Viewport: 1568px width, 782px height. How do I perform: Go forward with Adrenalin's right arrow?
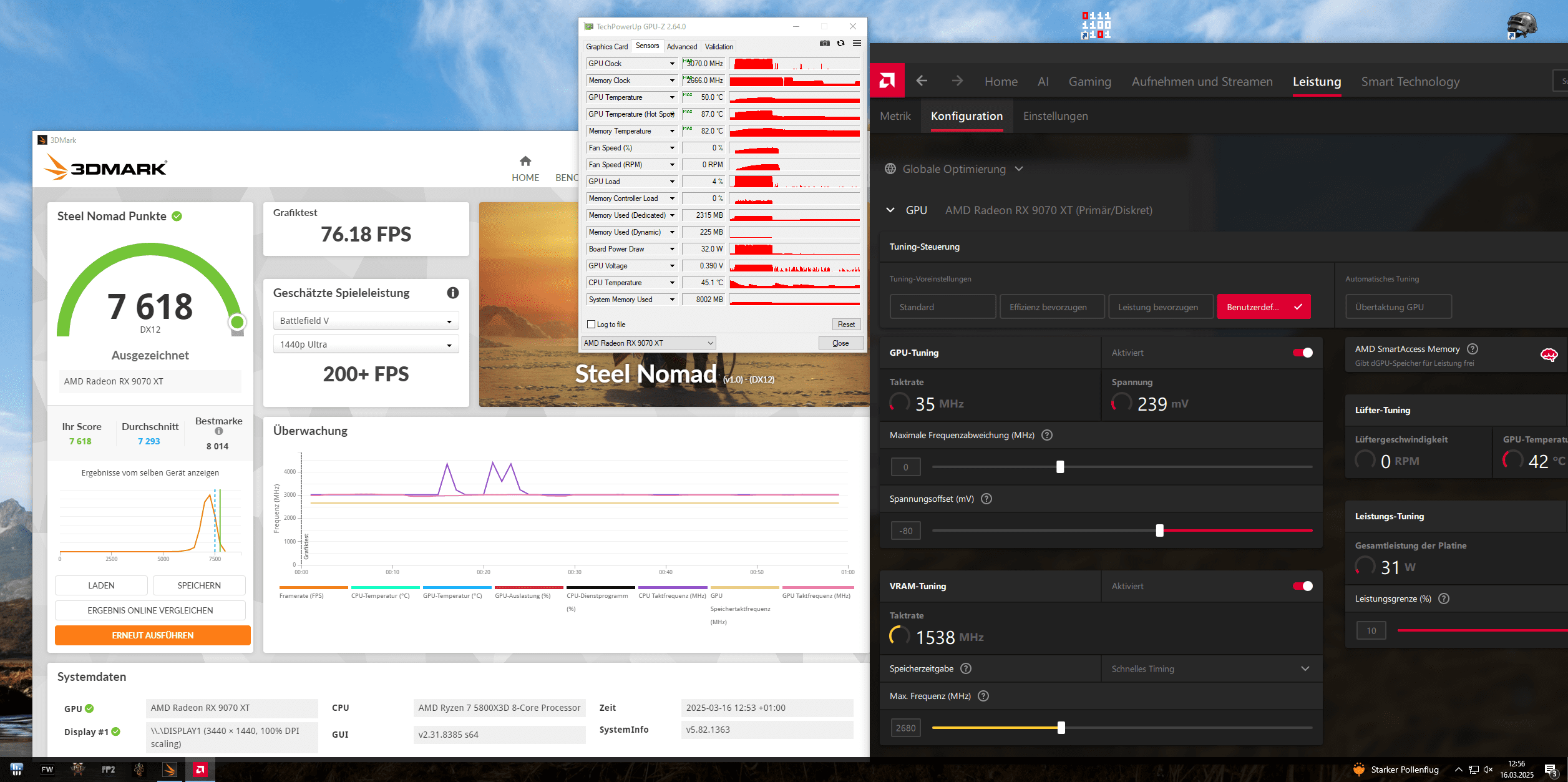pos(957,81)
